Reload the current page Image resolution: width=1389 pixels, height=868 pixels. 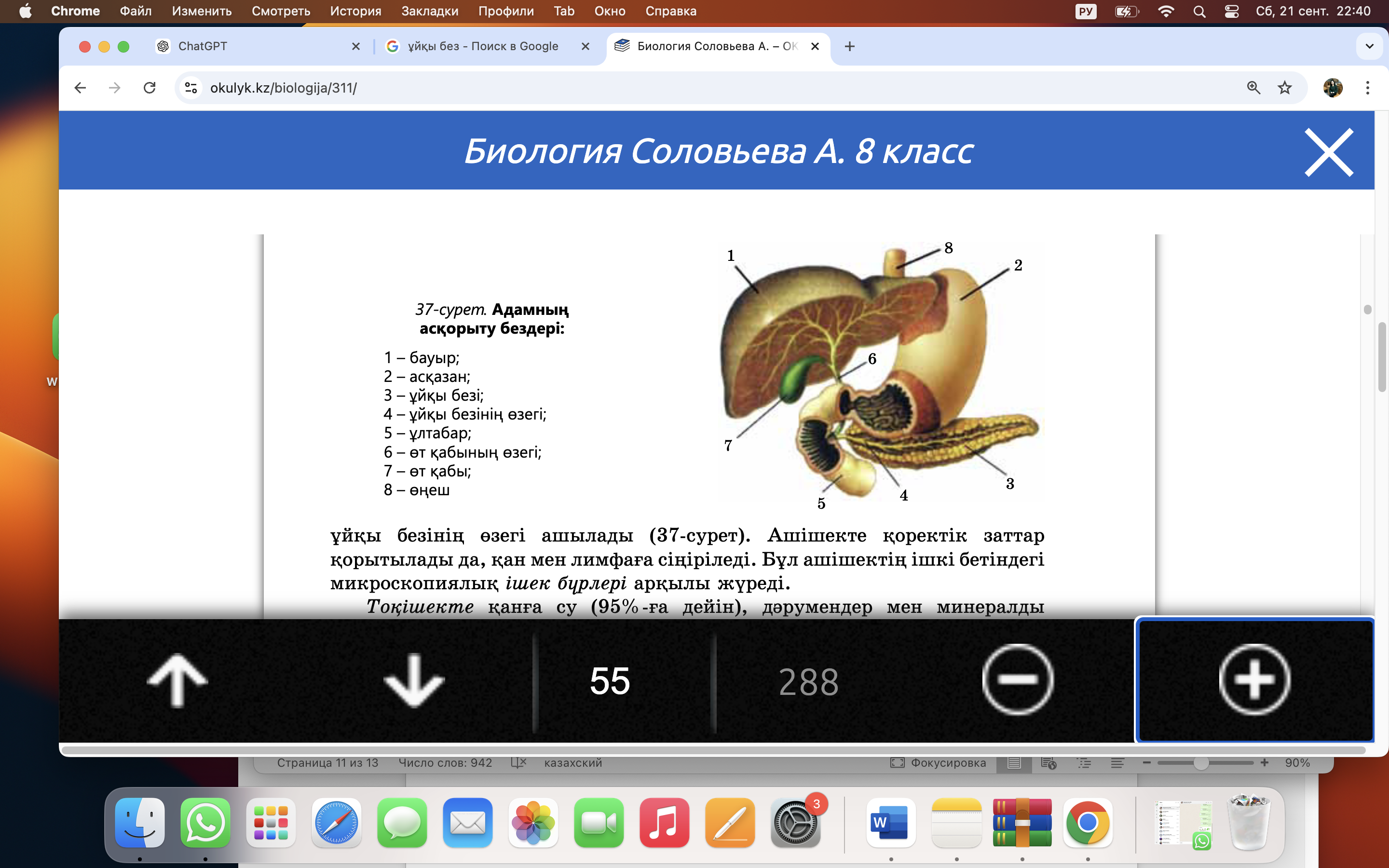(149, 88)
